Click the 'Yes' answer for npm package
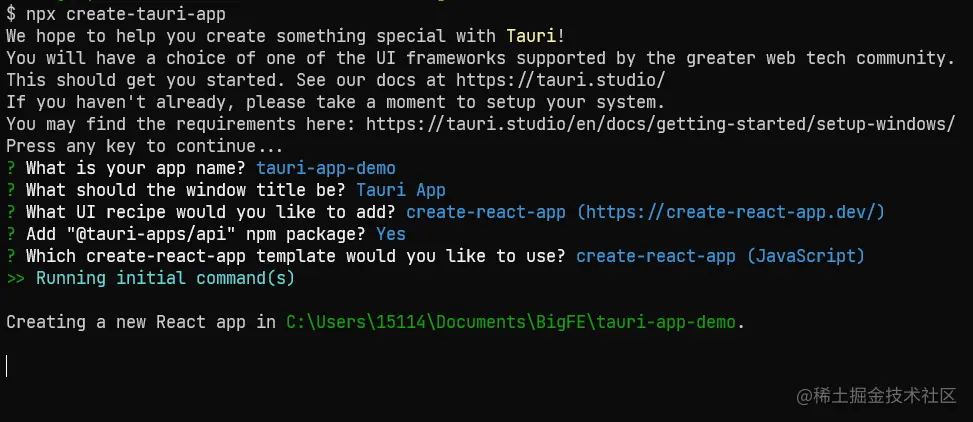 click(x=391, y=234)
